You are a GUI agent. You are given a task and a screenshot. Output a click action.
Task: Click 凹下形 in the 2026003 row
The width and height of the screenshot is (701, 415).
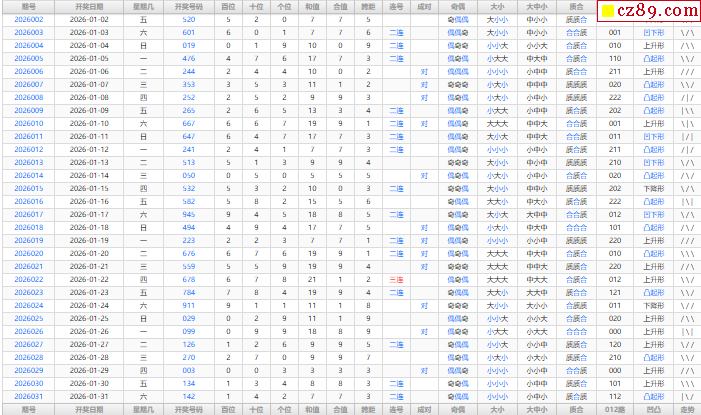(654, 33)
